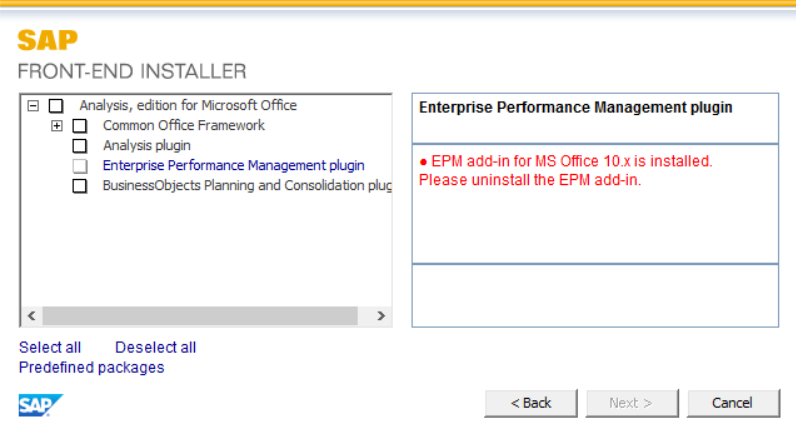This screenshot has width=796, height=433.
Task: Click the Select all link
Action: coord(50,347)
